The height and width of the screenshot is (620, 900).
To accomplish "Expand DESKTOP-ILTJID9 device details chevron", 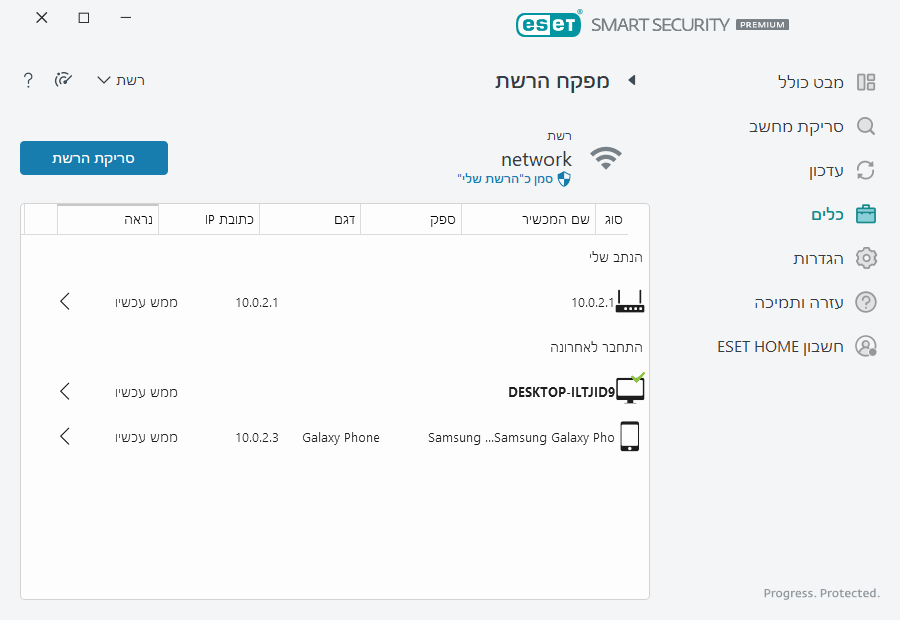I will coord(65,391).
